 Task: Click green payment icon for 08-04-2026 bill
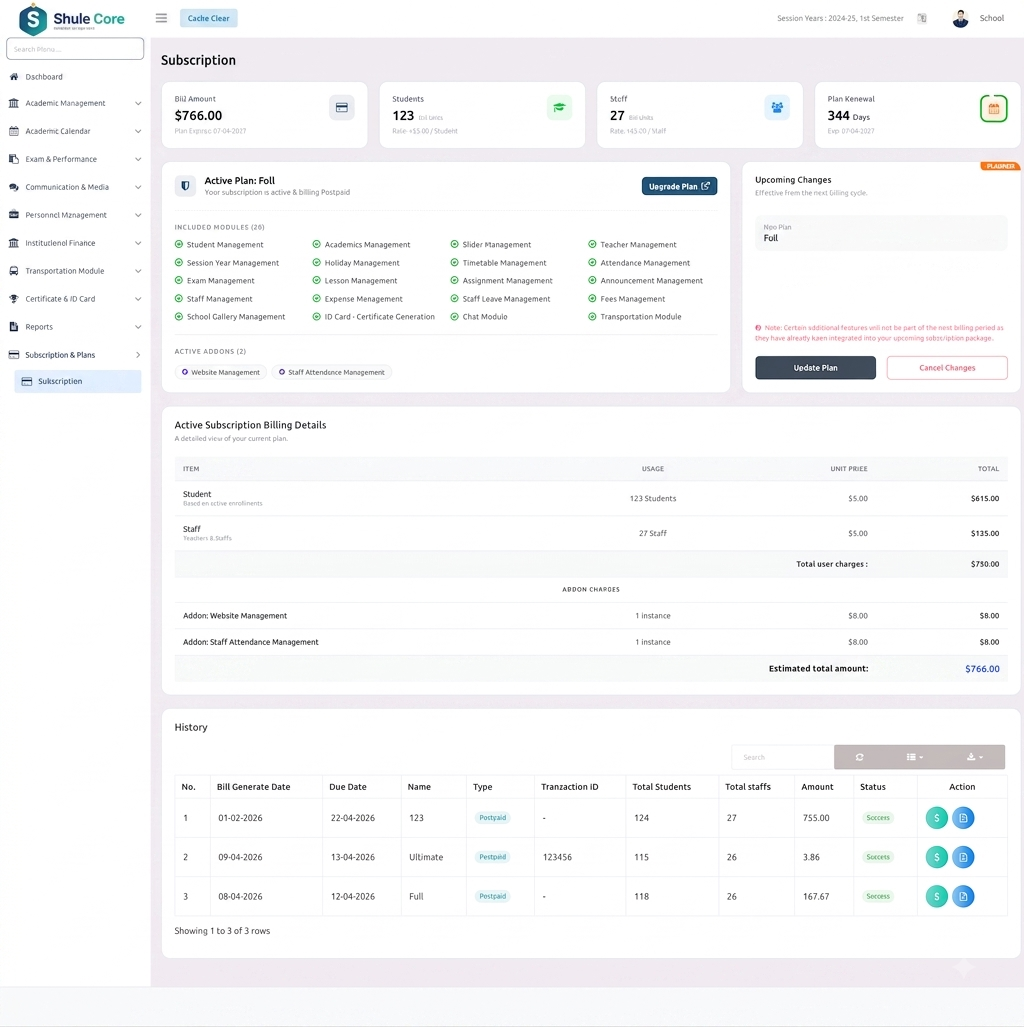(937, 897)
